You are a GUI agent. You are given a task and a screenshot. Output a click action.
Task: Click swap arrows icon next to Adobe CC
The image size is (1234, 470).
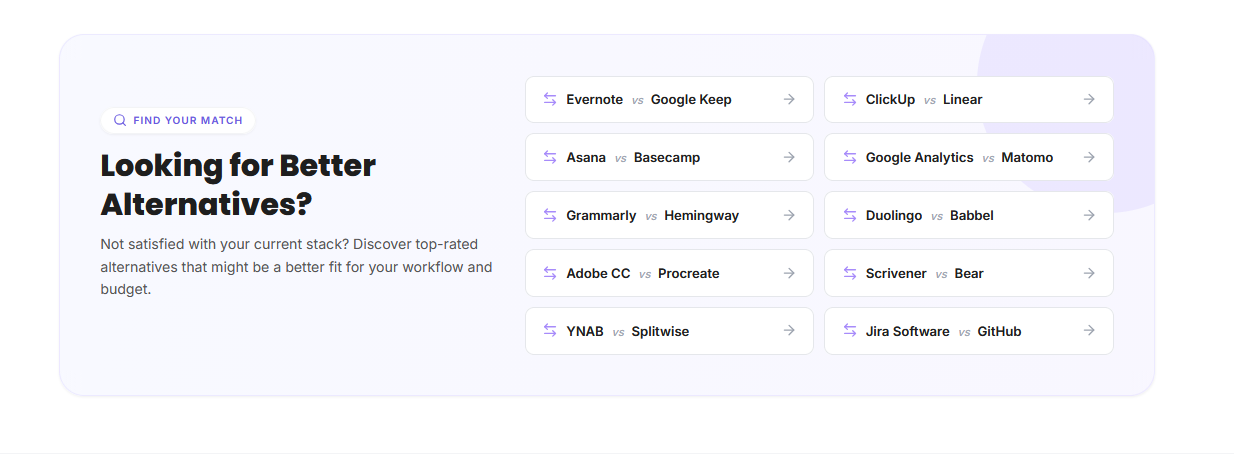tap(550, 273)
